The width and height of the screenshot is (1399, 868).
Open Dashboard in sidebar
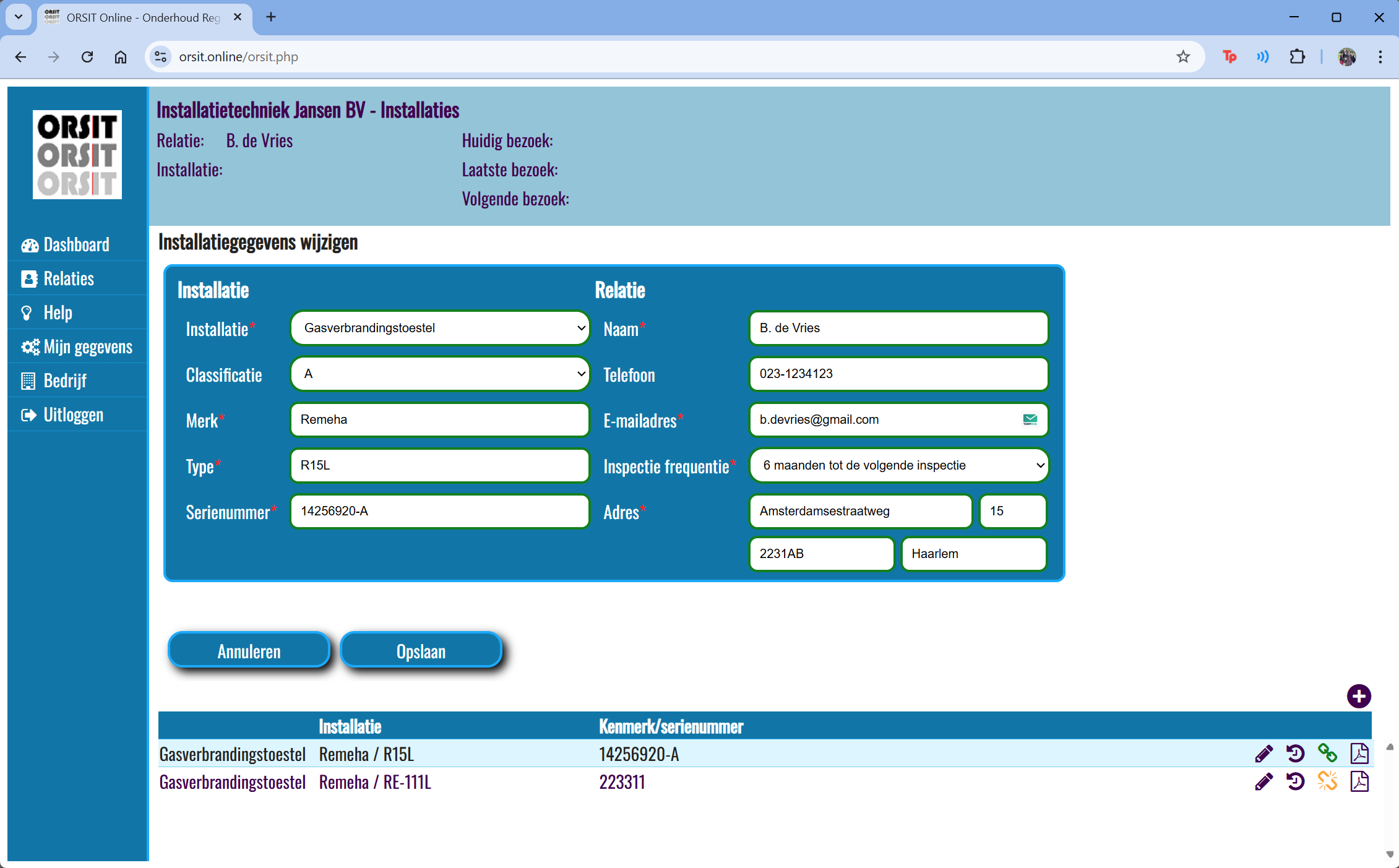click(x=77, y=244)
